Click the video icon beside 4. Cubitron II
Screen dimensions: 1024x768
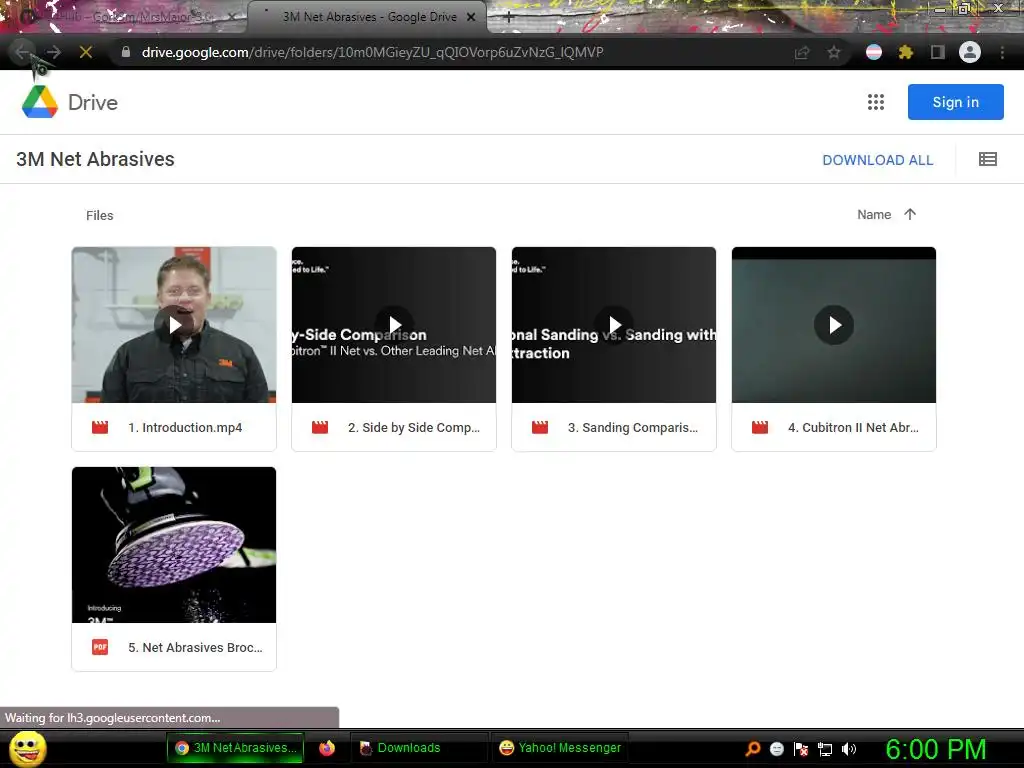click(760, 428)
